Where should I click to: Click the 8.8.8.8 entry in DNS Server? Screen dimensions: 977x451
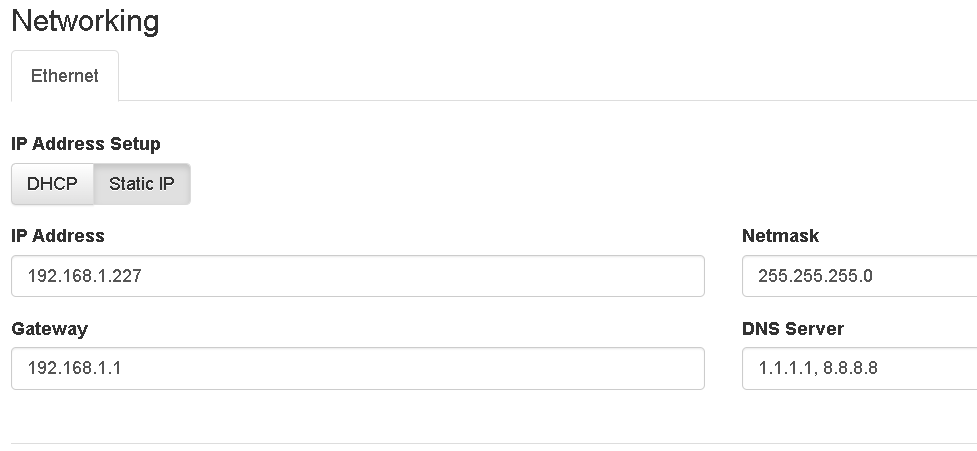tap(851, 368)
